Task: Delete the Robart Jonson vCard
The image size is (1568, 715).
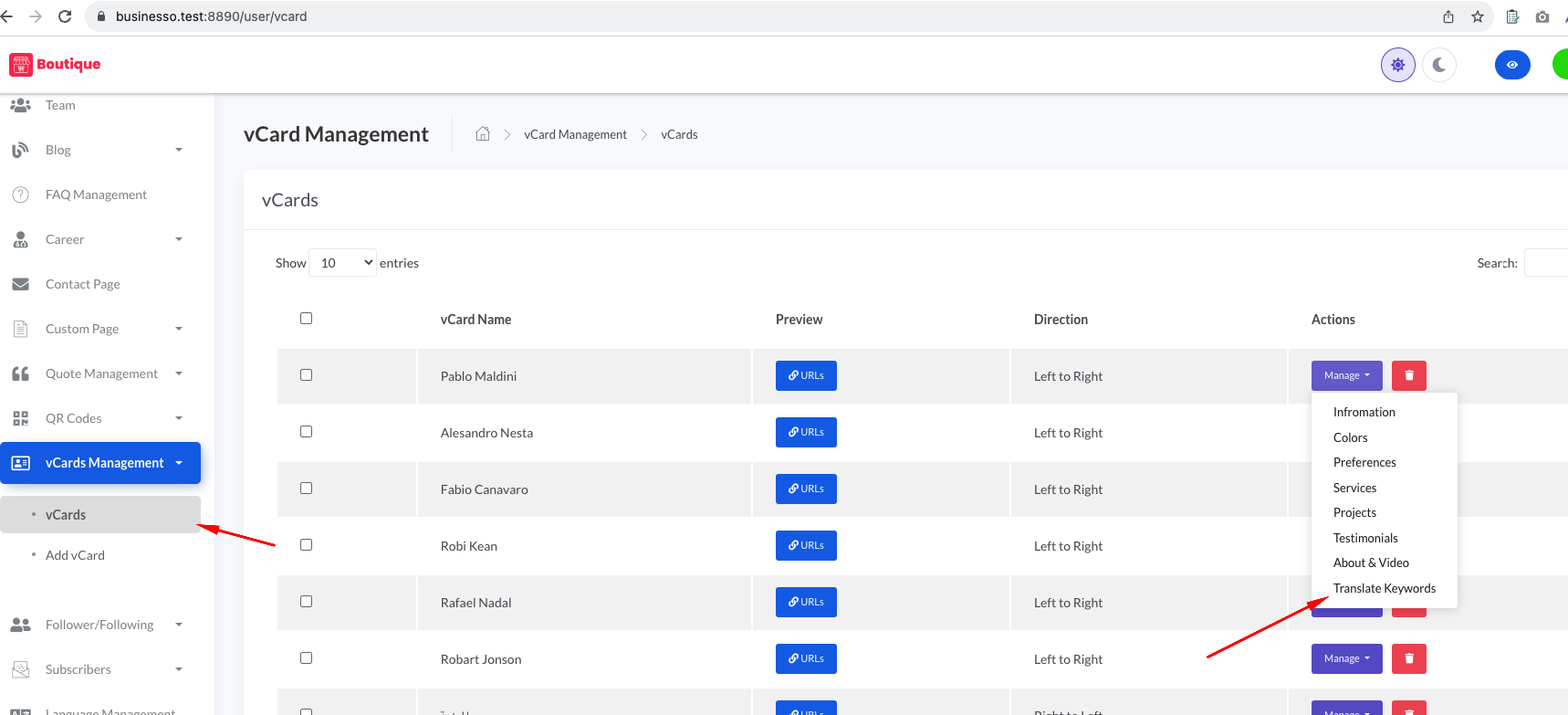Action: [1409, 658]
